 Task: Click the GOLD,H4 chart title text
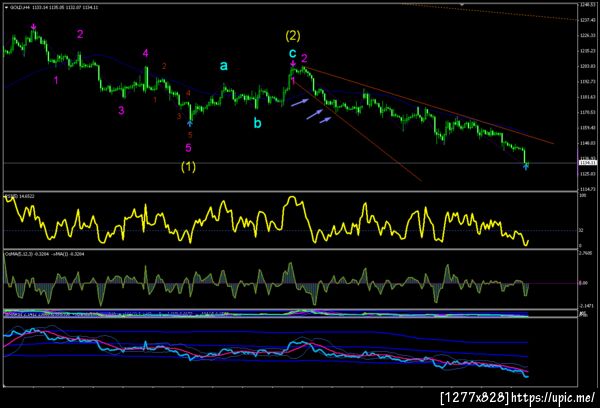click(18, 8)
